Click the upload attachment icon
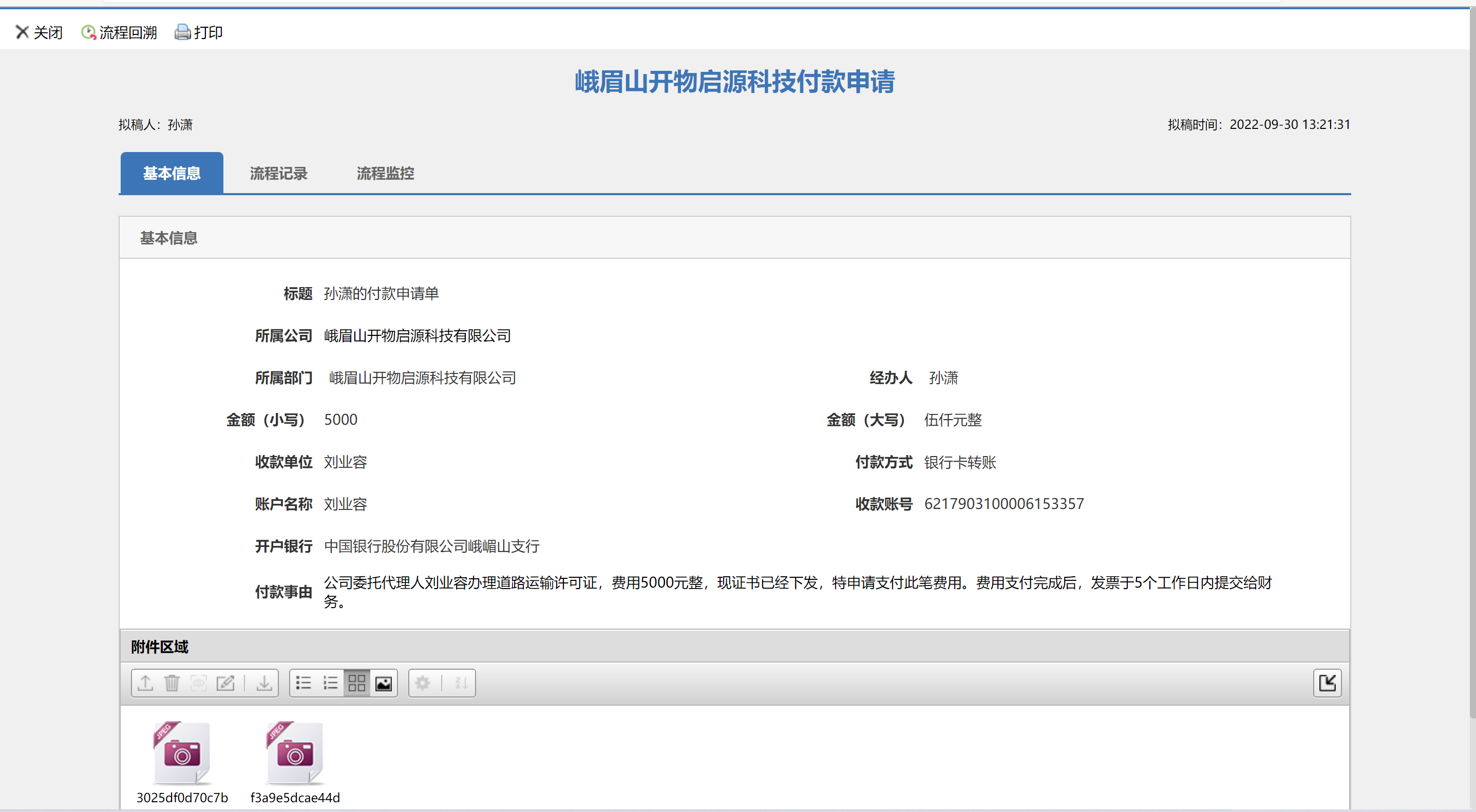The width and height of the screenshot is (1476, 812). (x=145, y=683)
